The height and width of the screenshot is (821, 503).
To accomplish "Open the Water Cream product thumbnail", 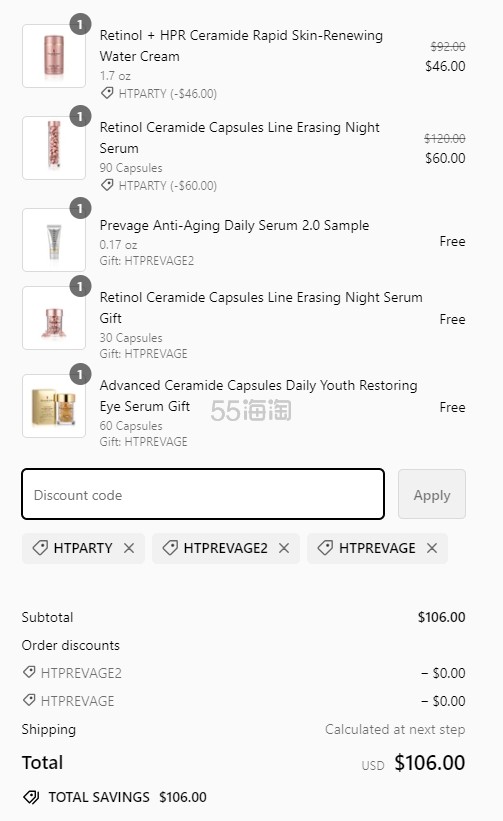I will [x=54, y=56].
